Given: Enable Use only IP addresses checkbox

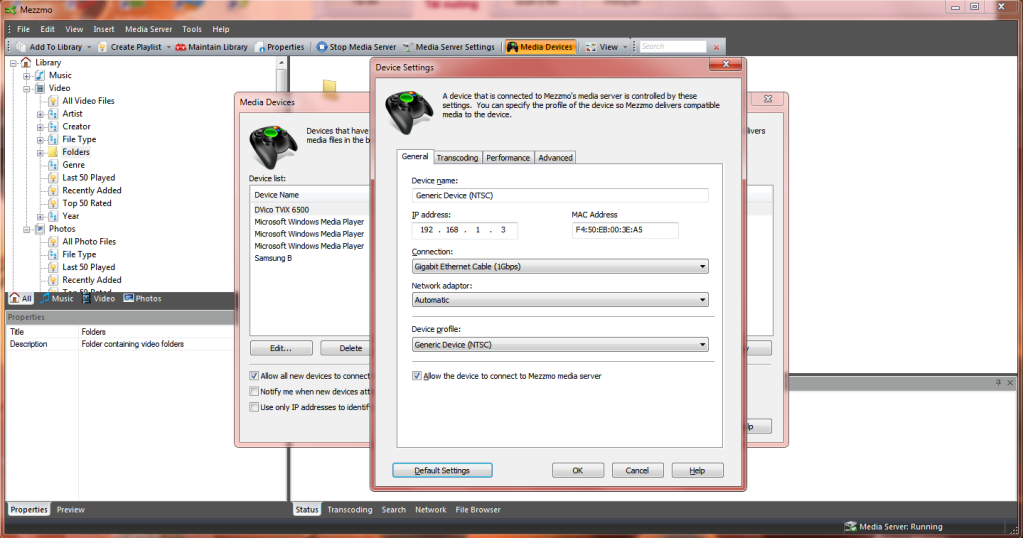Looking at the screenshot, I should pos(254,408).
